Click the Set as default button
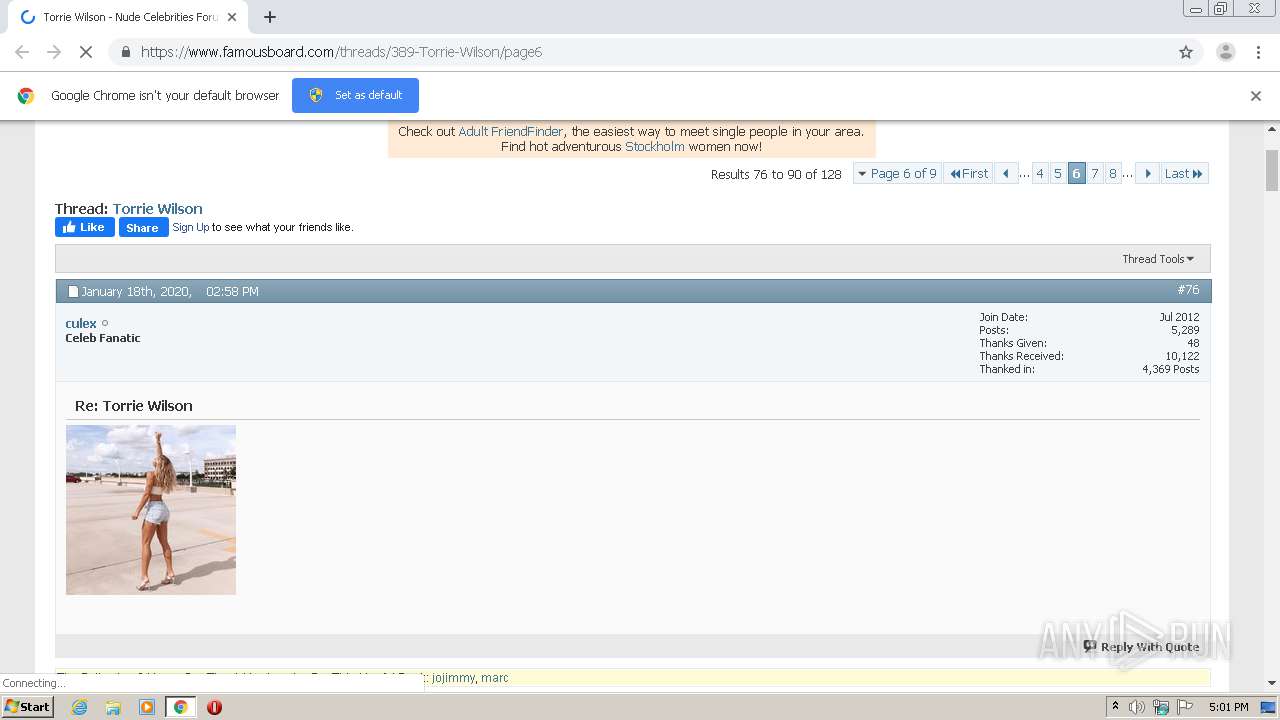 pyautogui.click(x=355, y=95)
